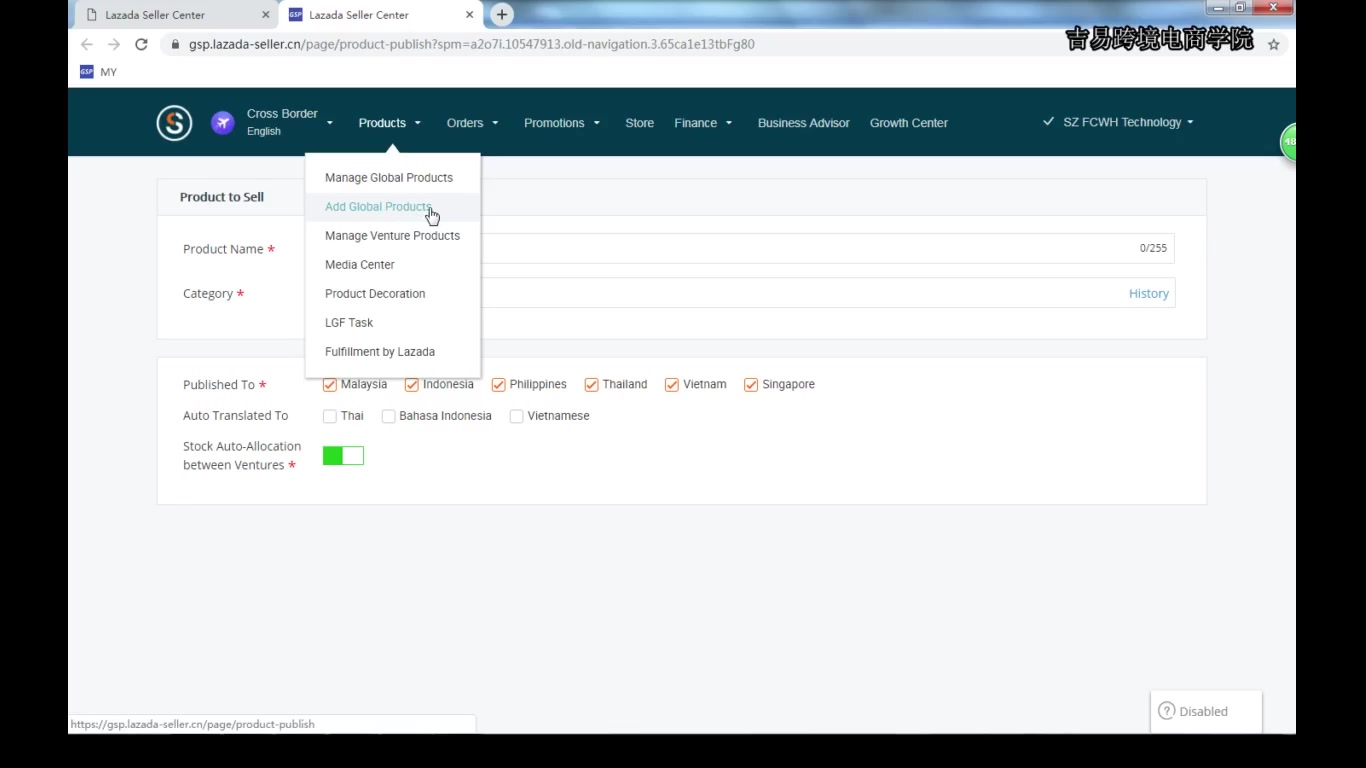Open Media Center from menu
This screenshot has height=768, width=1366.
point(393,265)
